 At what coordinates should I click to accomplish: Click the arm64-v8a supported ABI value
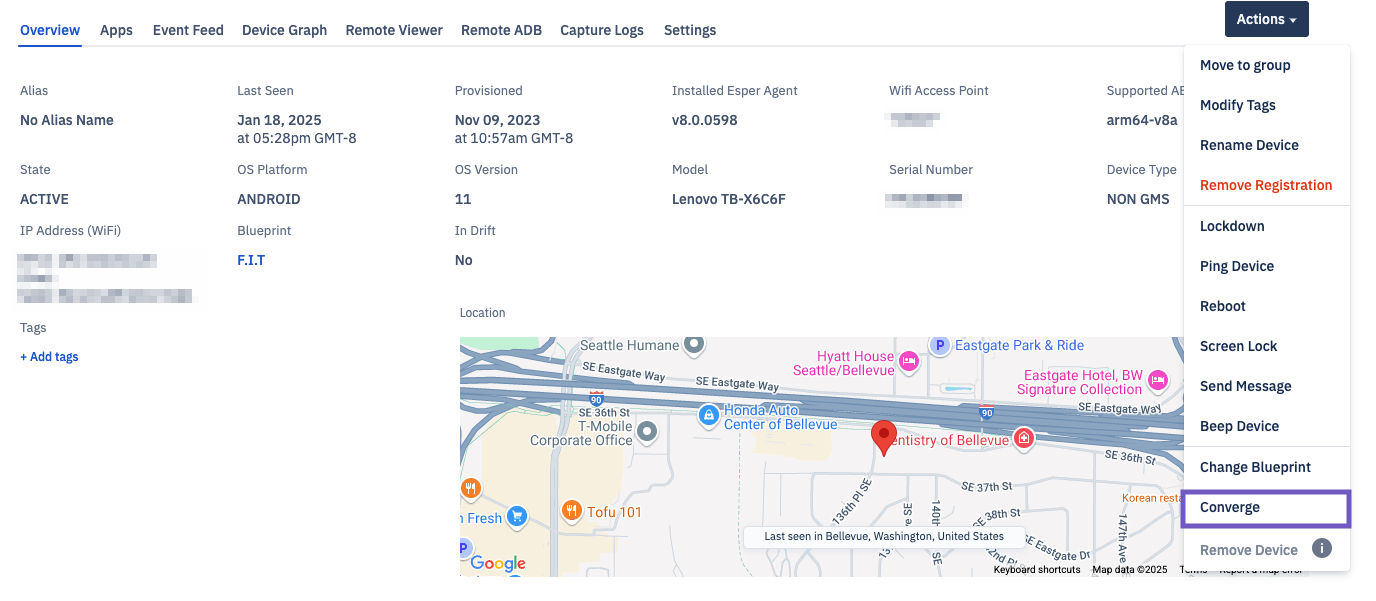click(1142, 120)
